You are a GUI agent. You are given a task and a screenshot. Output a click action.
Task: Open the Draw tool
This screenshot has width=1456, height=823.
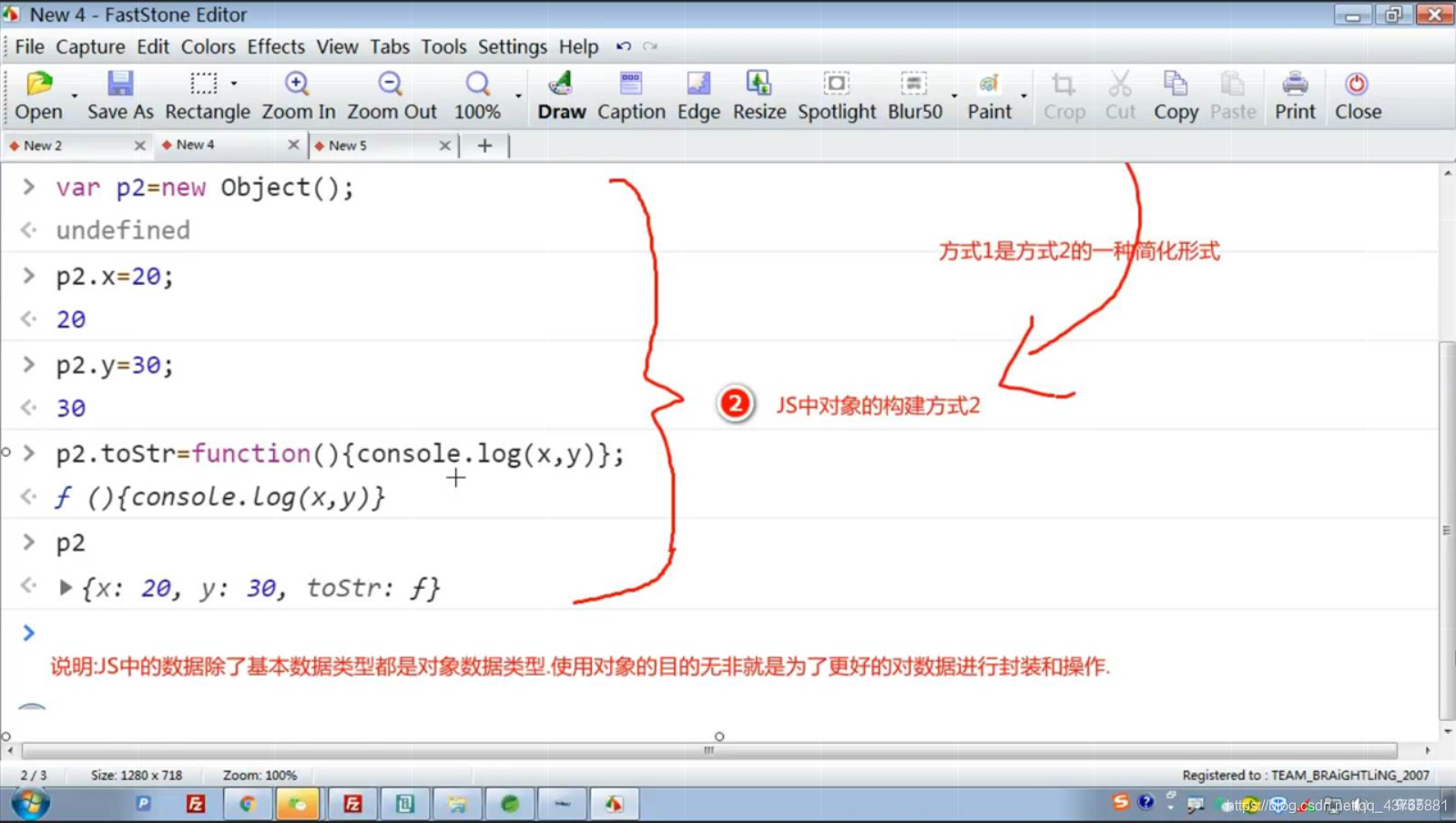561,96
